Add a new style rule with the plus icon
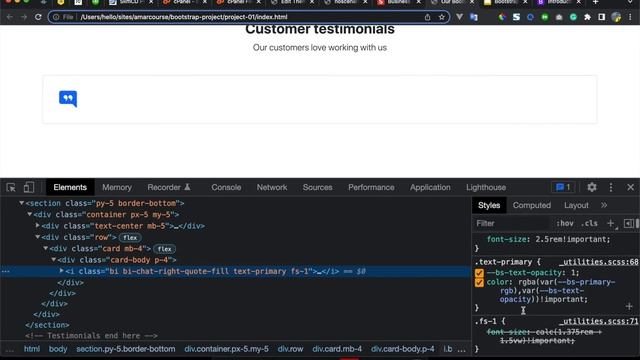 click(x=611, y=223)
